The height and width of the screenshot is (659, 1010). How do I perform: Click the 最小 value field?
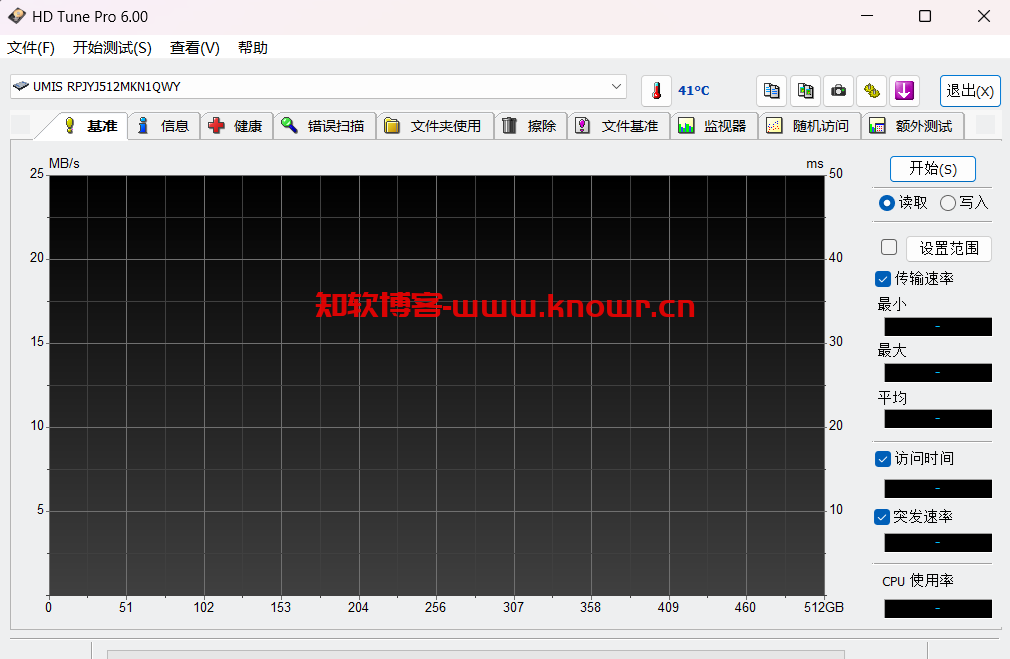click(938, 327)
